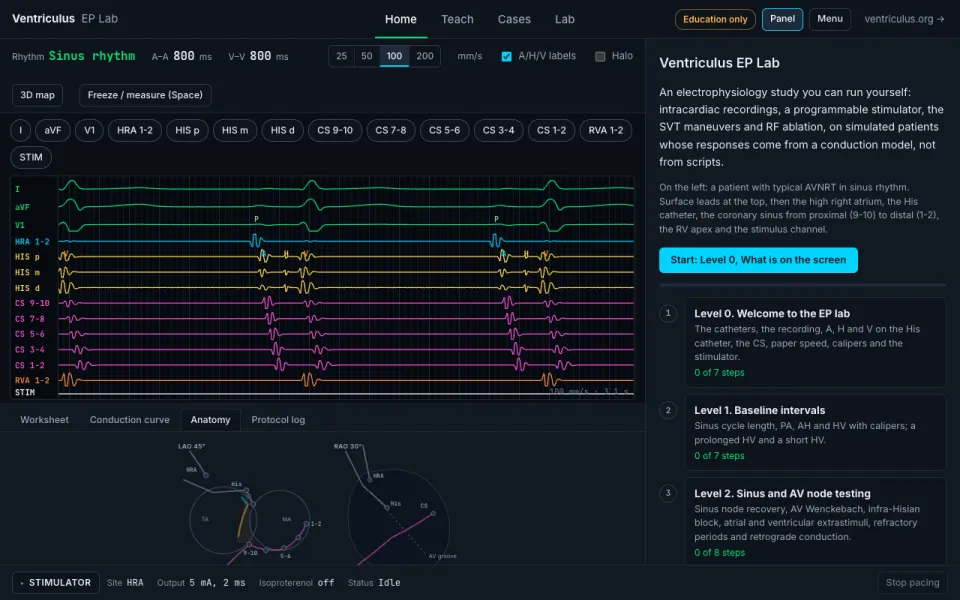Toggle the CS 1-2 channel chip

(x=552, y=130)
